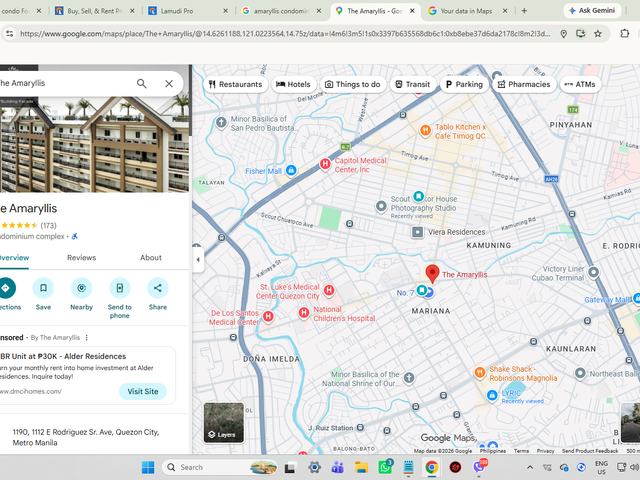The height and width of the screenshot is (480, 640).
Task: Click the Gateway Mall map label
Action: (607, 300)
